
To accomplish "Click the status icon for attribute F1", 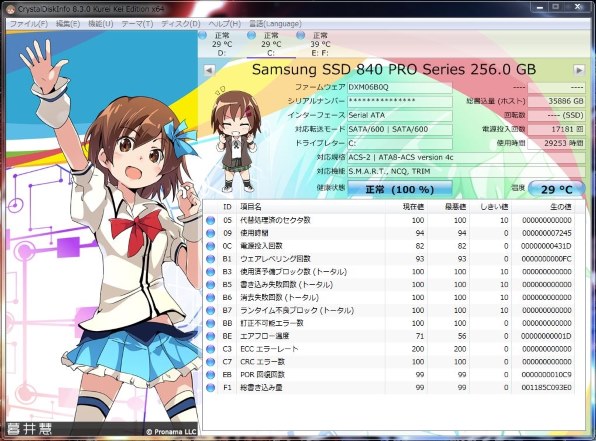I will coord(210,388).
